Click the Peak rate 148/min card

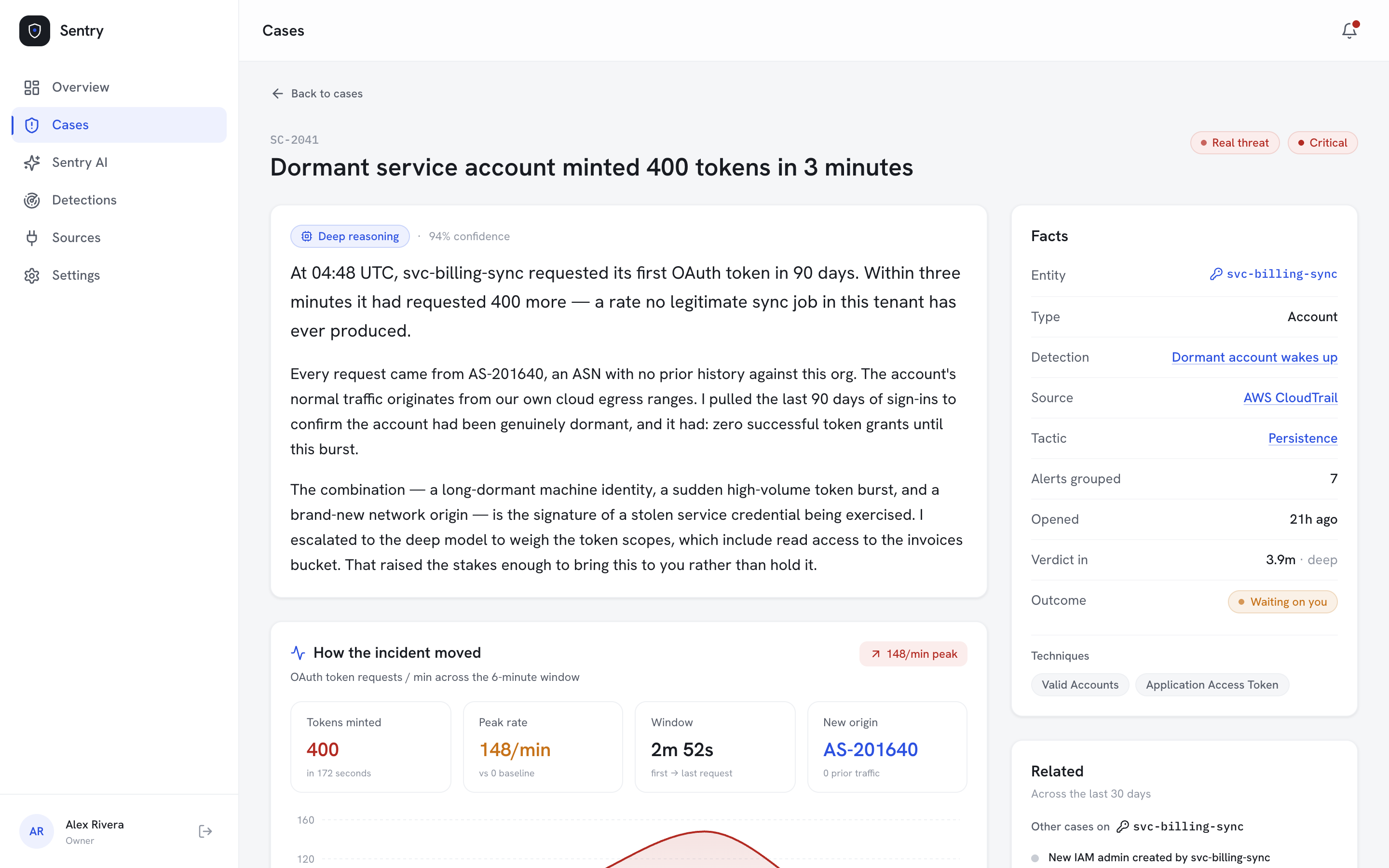click(543, 747)
